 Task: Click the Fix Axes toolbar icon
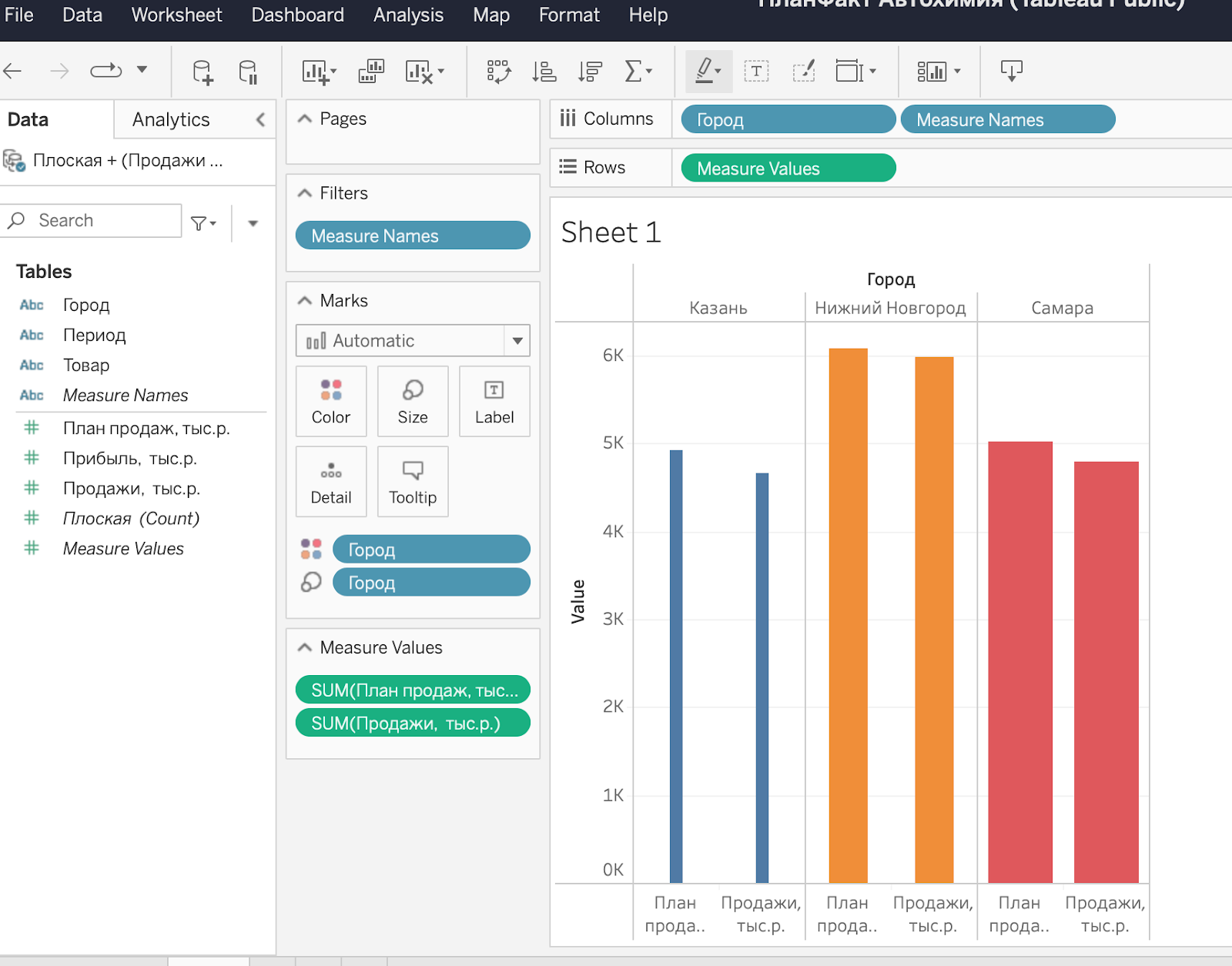click(x=804, y=72)
